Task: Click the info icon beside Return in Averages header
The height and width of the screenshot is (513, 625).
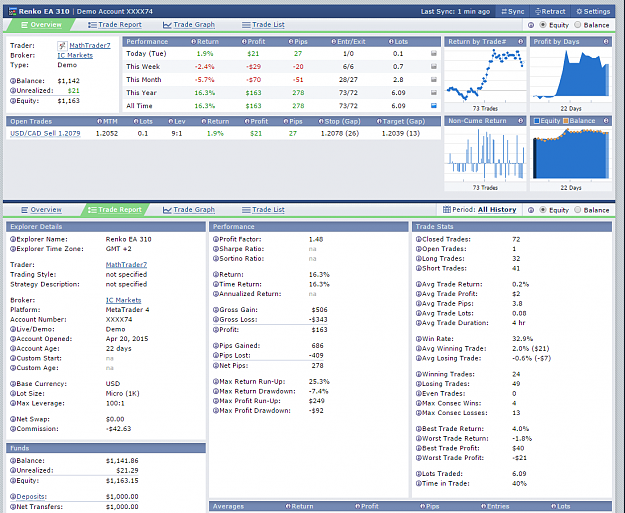Action: coord(288,506)
